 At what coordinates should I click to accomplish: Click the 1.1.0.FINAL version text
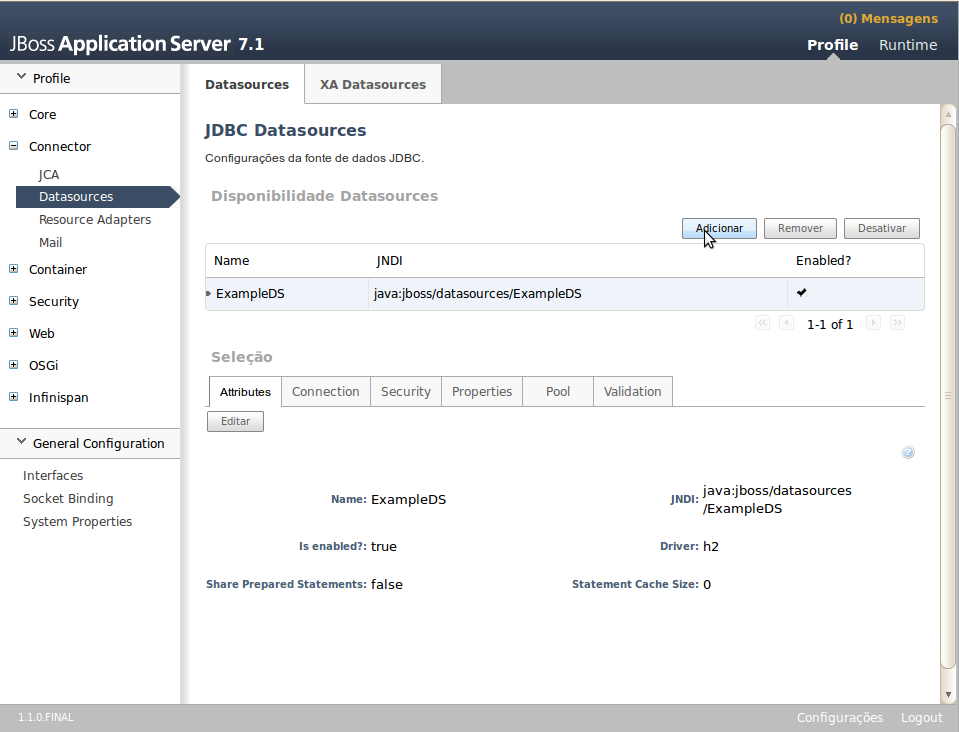[x=46, y=717]
